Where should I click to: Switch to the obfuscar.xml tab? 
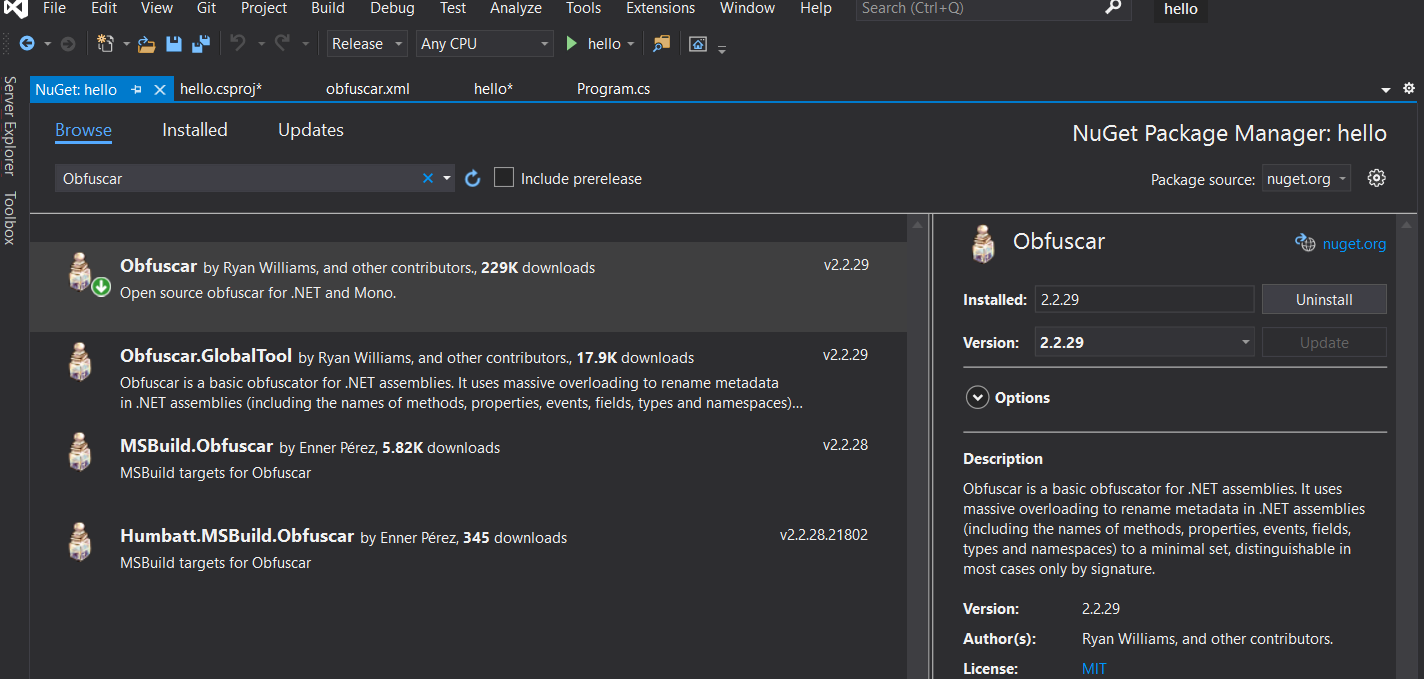click(367, 89)
